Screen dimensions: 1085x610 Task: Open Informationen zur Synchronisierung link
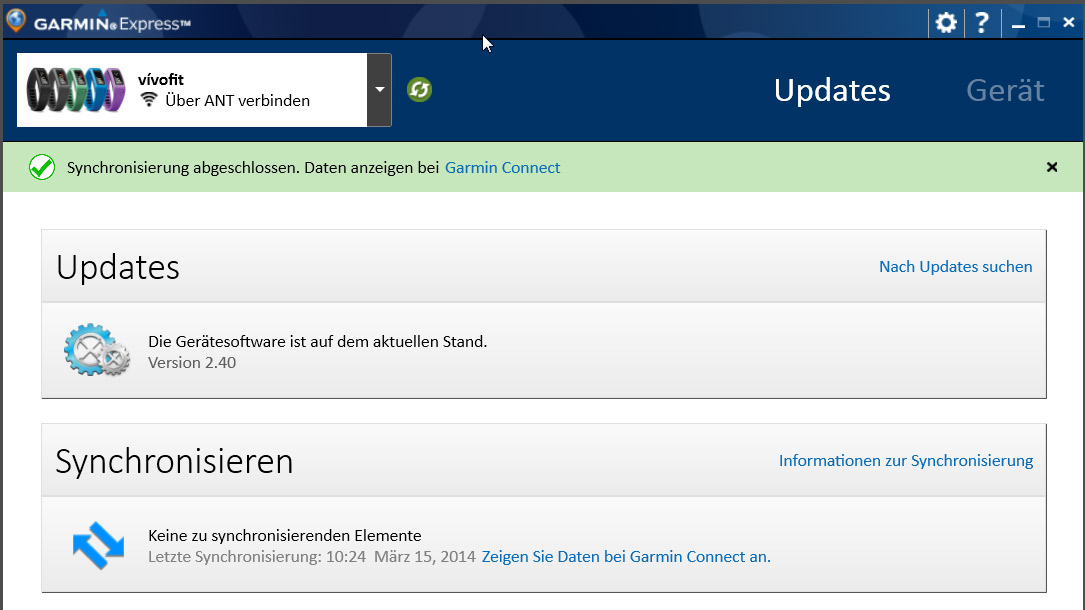click(905, 461)
